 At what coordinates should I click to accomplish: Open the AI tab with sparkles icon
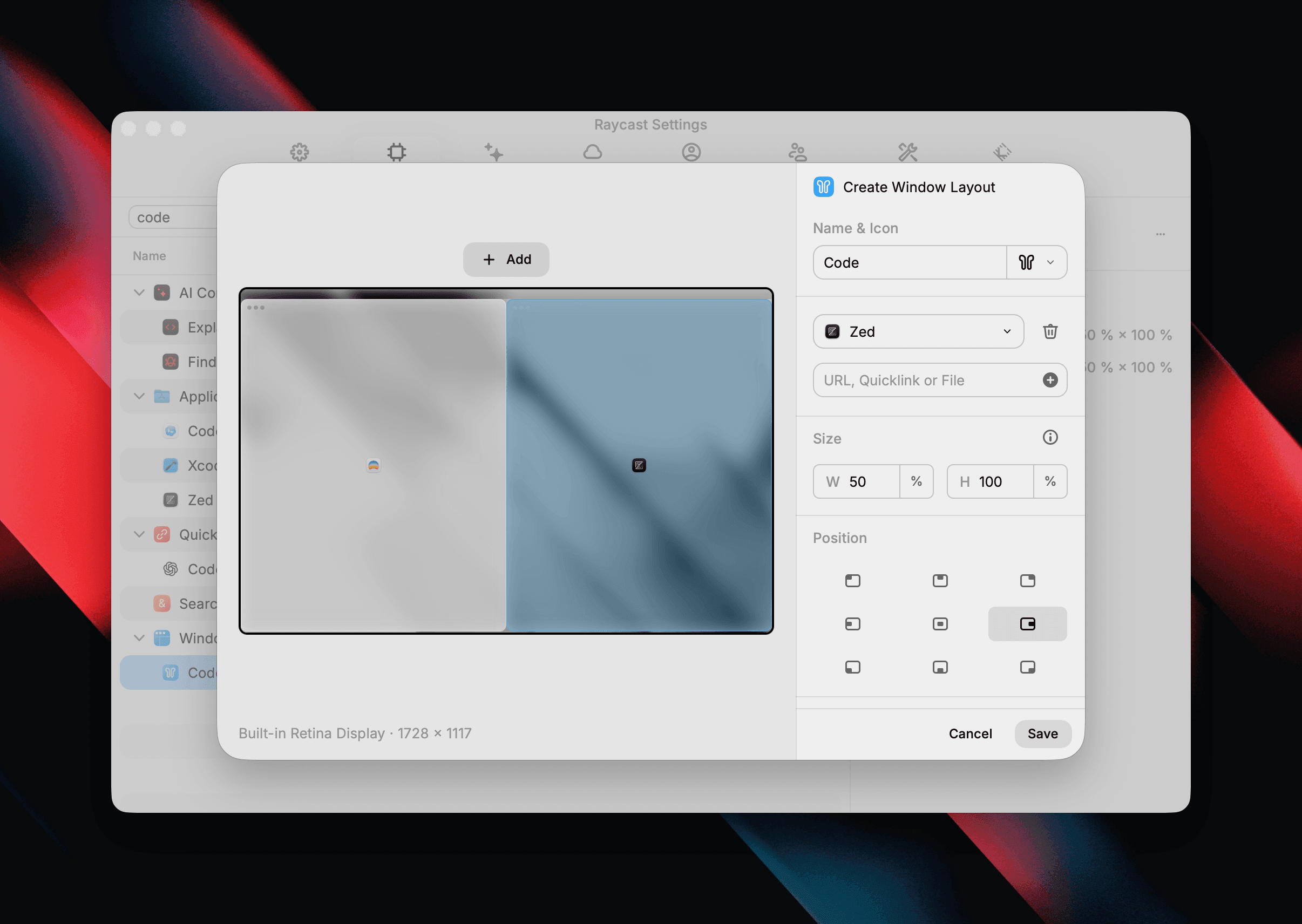click(493, 152)
